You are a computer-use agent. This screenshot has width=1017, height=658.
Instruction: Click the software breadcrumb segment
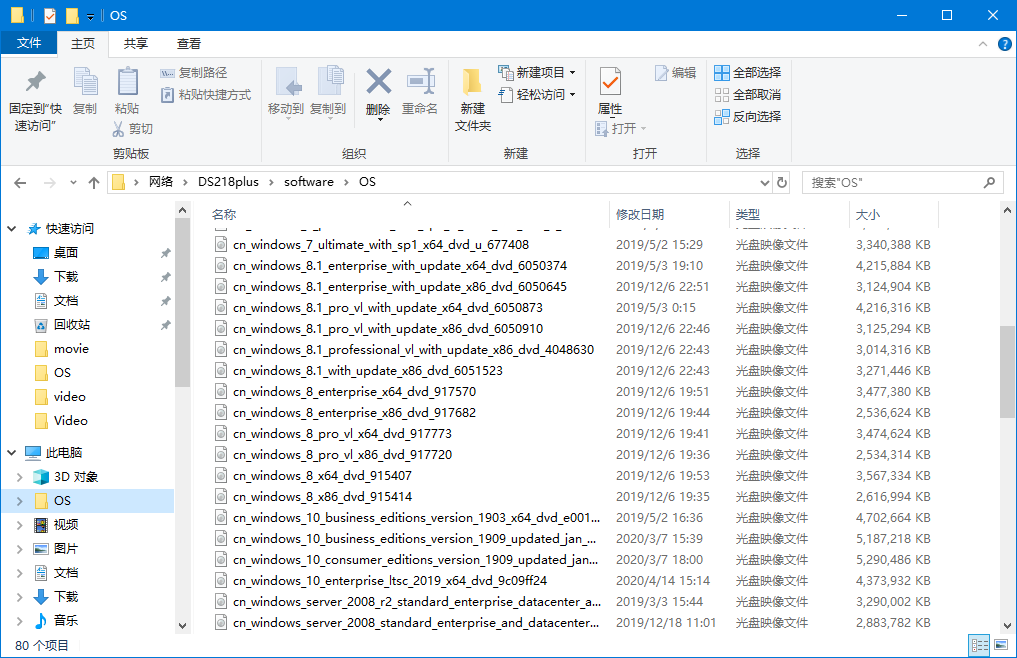(309, 182)
